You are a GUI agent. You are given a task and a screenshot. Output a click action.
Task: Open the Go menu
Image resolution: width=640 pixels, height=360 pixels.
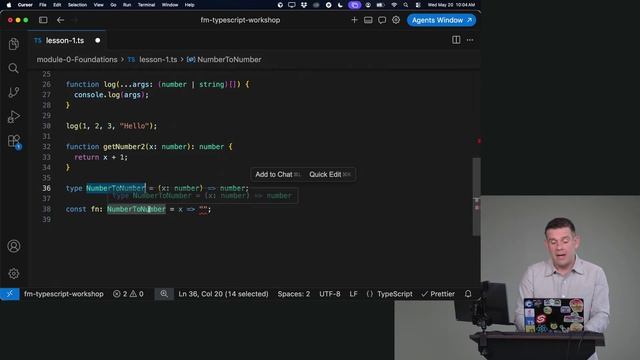coord(113,5)
